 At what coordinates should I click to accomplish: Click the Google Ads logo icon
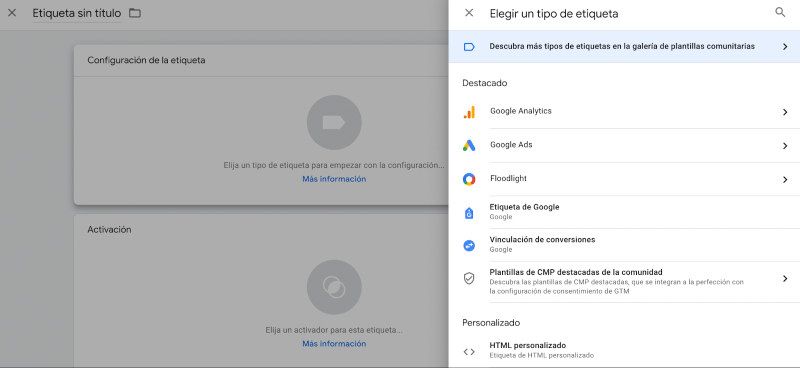point(469,146)
